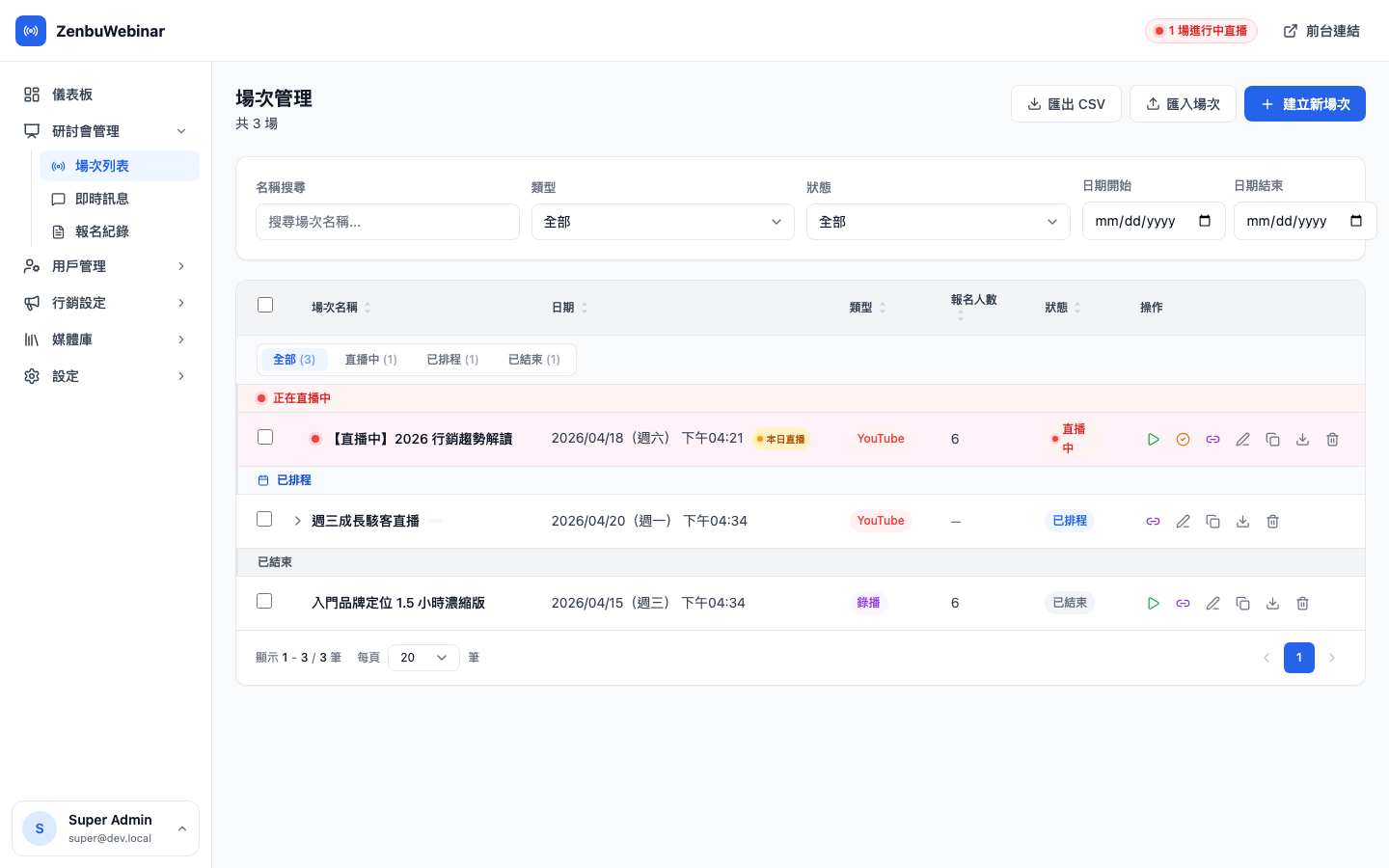This screenshot has height=868, width=1389.
Task: Edit the 入門品牌定位 session with pencil icon
Action: pos(1213,603)
